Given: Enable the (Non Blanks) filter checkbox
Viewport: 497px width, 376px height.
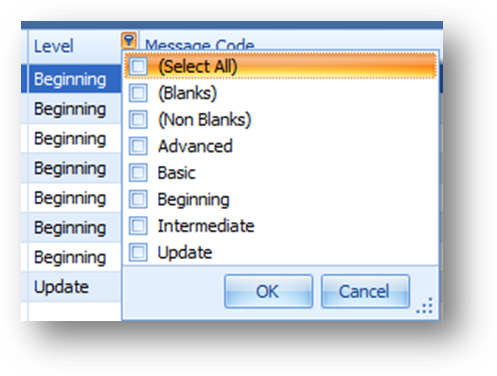Looking at the screenshot, I should tap(138, 119).
